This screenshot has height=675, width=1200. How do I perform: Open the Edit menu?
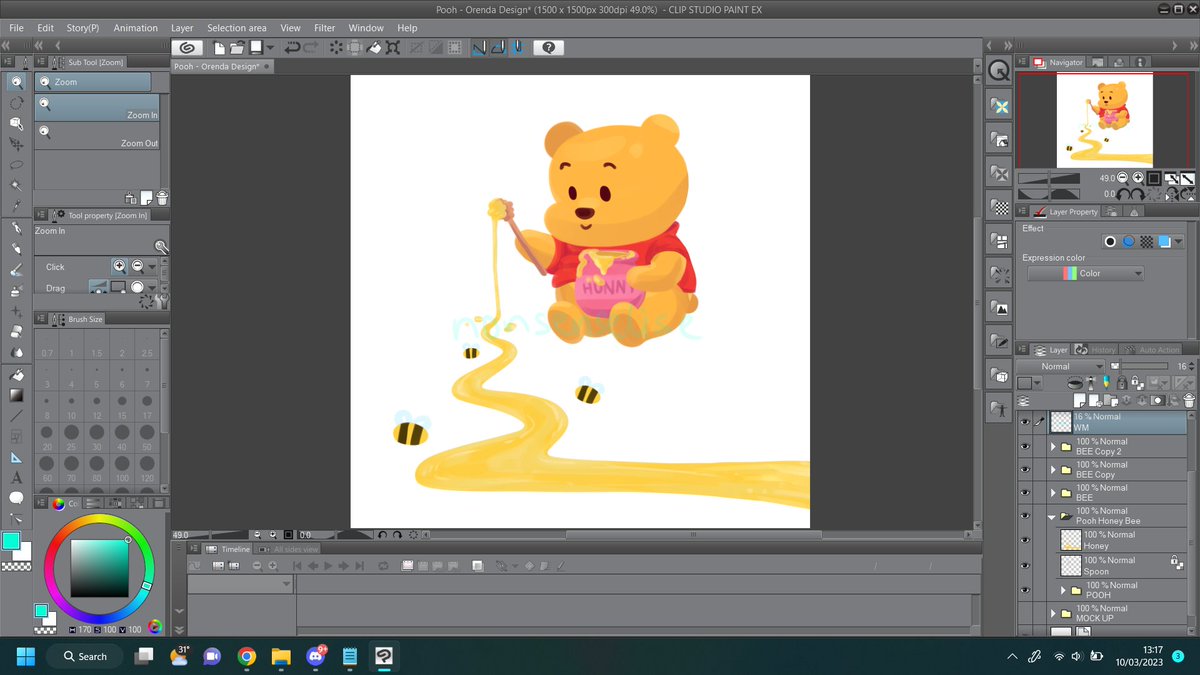click(46, 28)
